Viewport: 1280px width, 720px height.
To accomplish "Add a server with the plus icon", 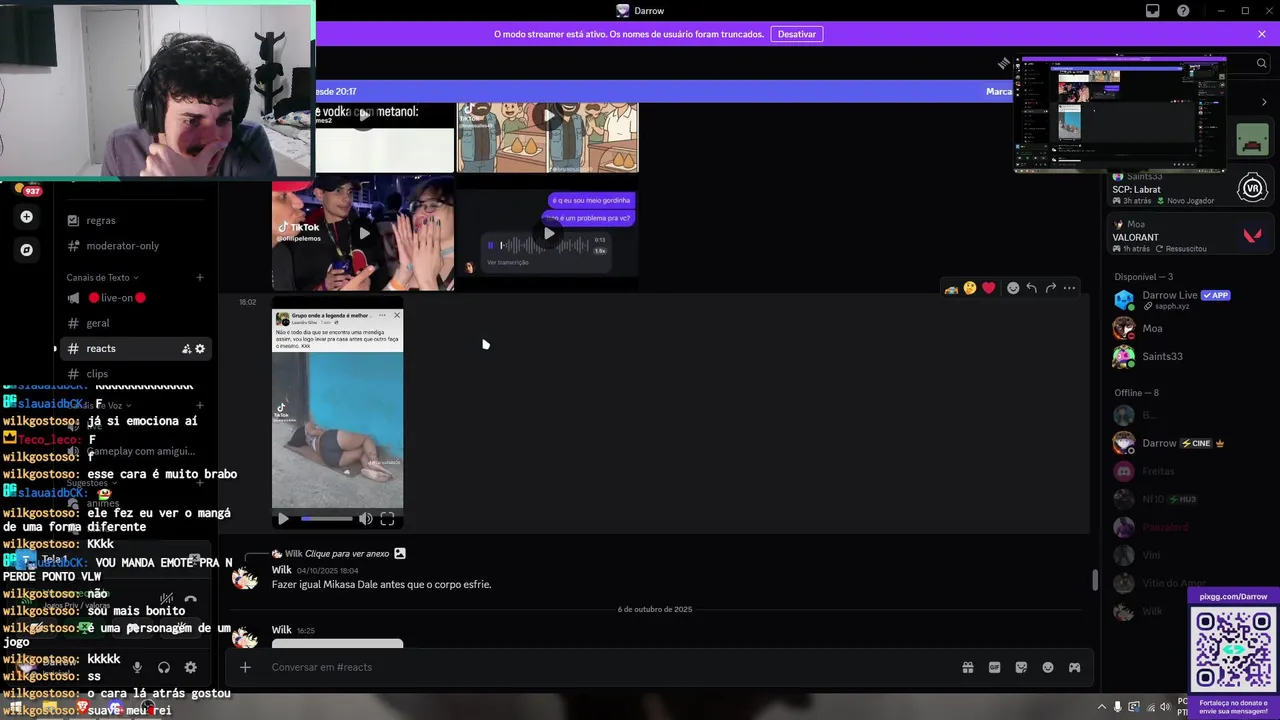I will click(27, 217).
